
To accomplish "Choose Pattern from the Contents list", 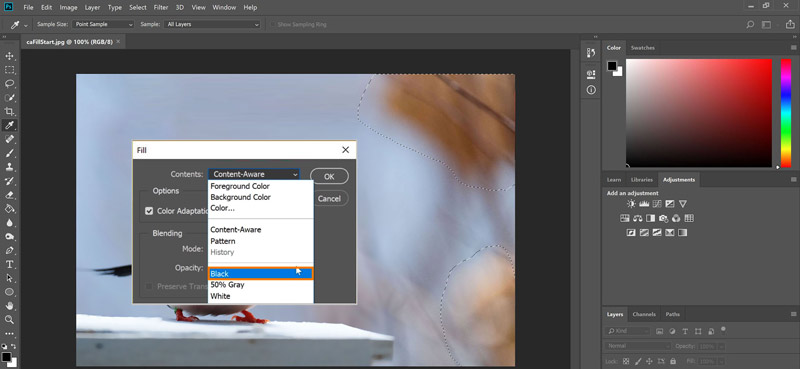I will (x=260, y=241).
